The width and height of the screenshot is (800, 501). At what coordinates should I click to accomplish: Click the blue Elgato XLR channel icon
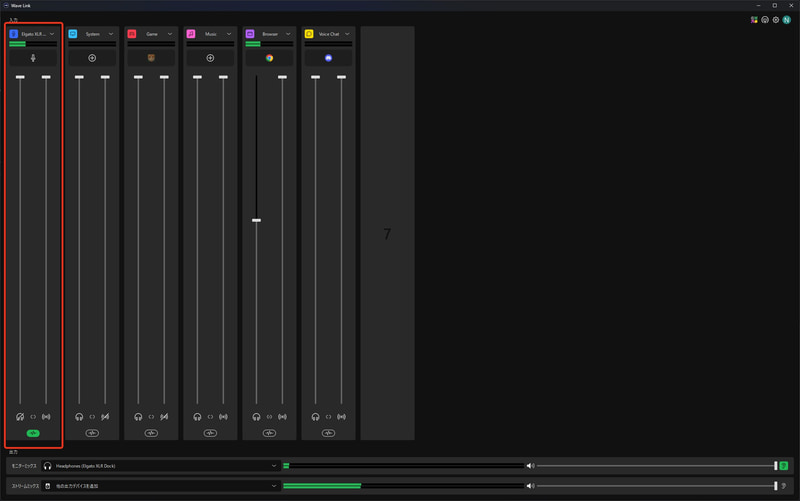click(14, 34)
